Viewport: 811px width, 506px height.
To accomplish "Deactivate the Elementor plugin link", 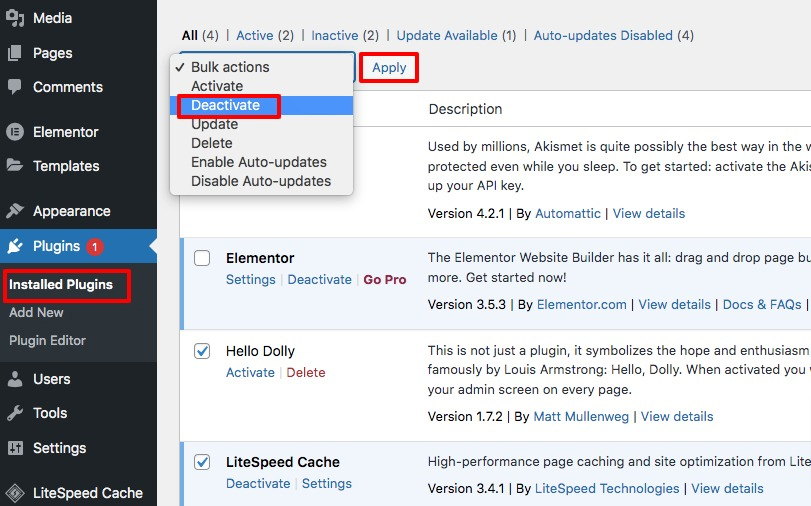I will click(319, 279).
